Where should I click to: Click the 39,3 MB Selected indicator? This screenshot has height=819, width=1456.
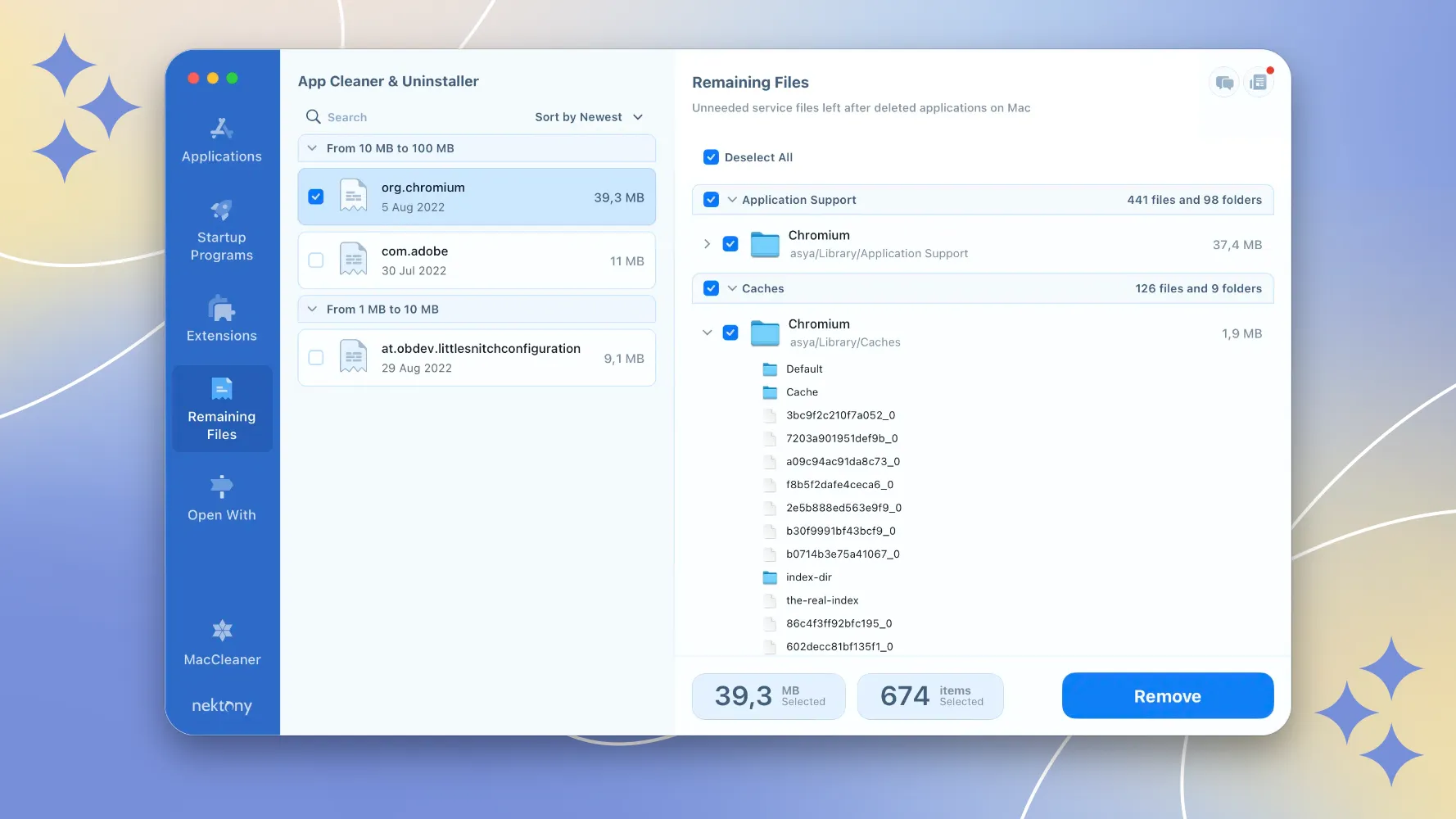click(768, 696)
